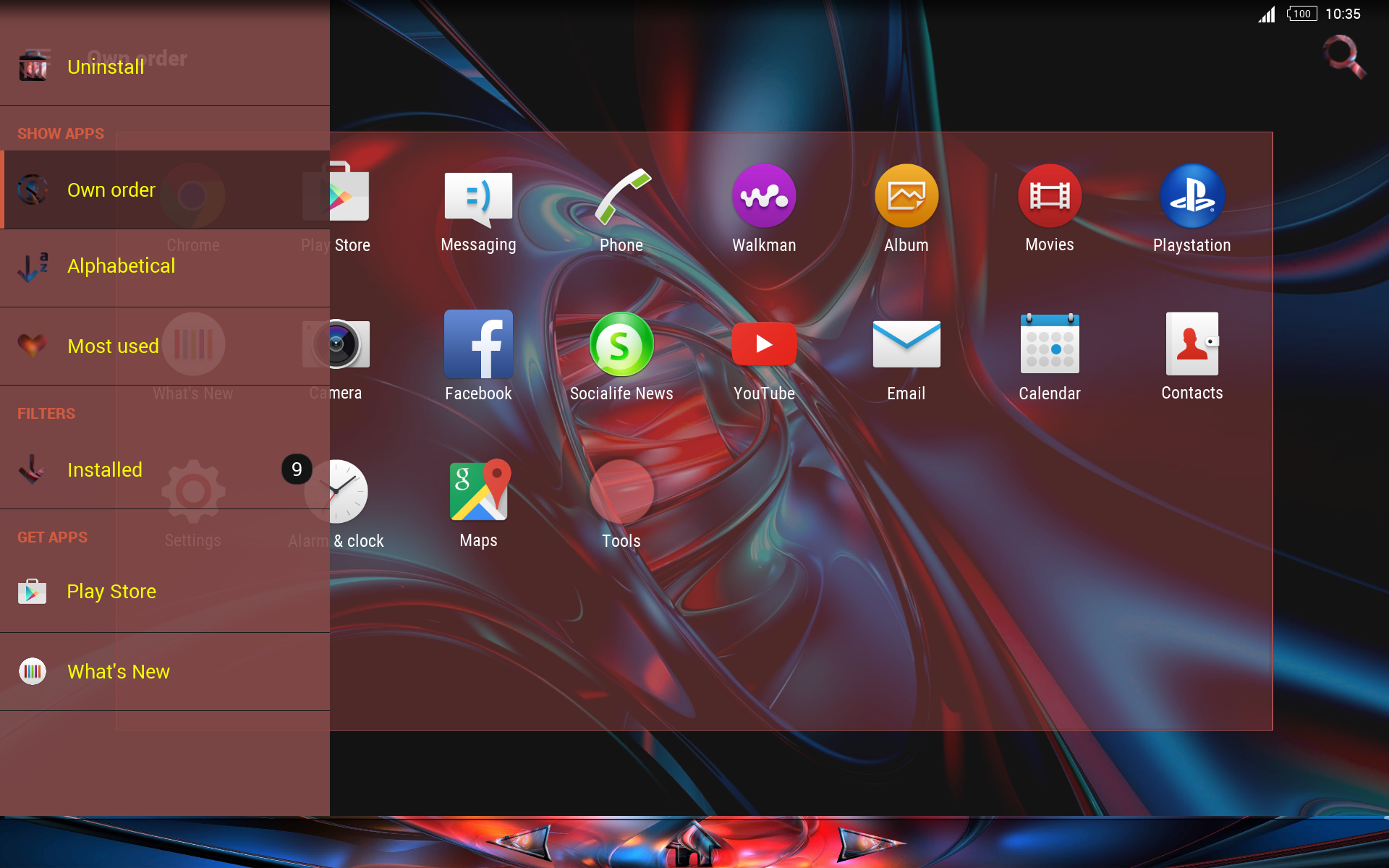Screen dimensions: 1389x868
Task: Launch the Contacts app
Action: pos(1192,357)
